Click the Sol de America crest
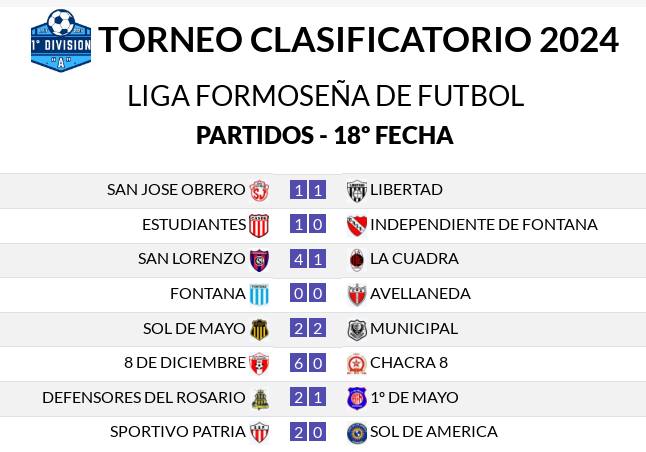 click(357, 433)
